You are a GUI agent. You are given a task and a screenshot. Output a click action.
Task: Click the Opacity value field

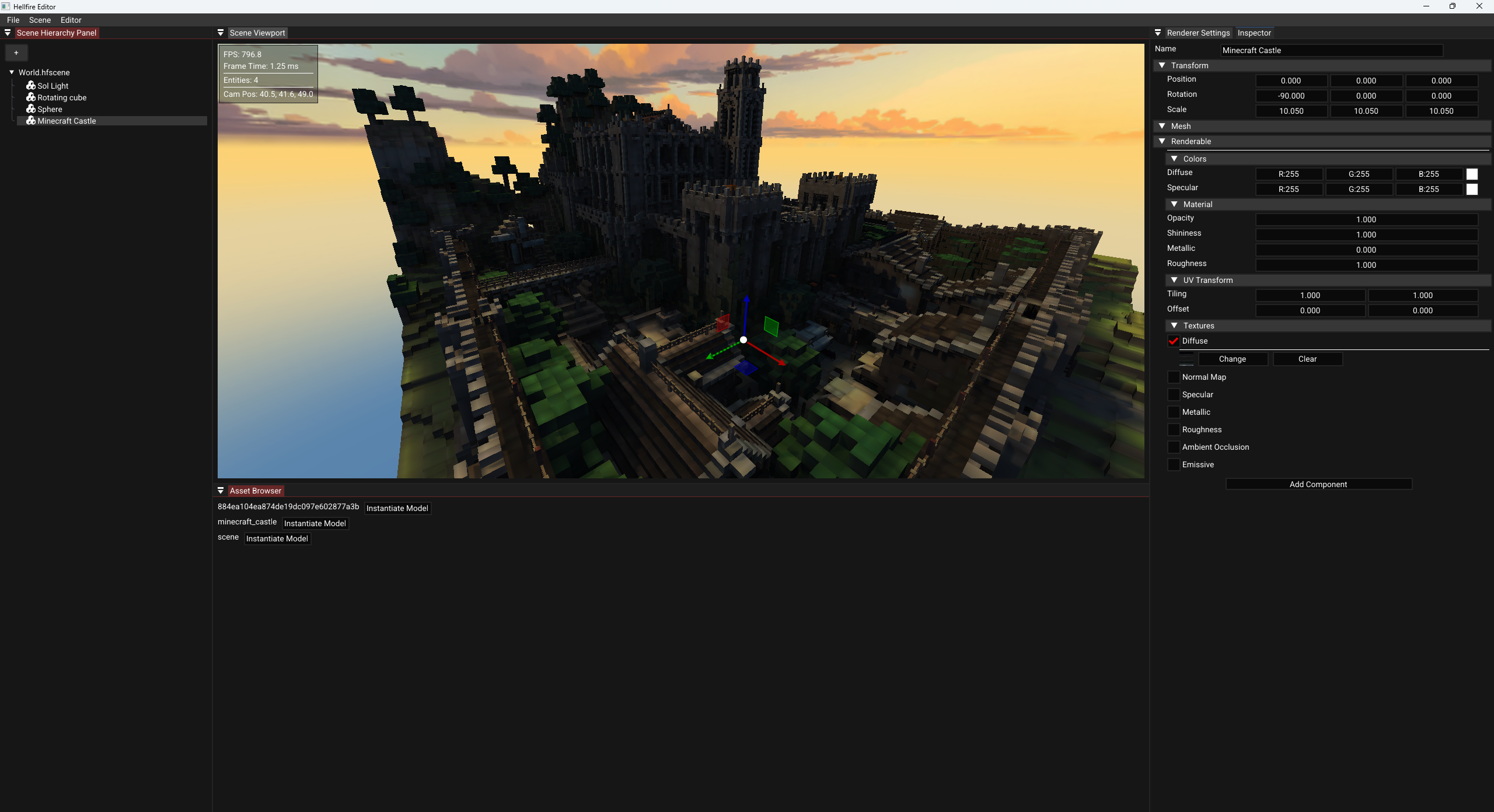pyautogui.click(x=1366, y=219)
